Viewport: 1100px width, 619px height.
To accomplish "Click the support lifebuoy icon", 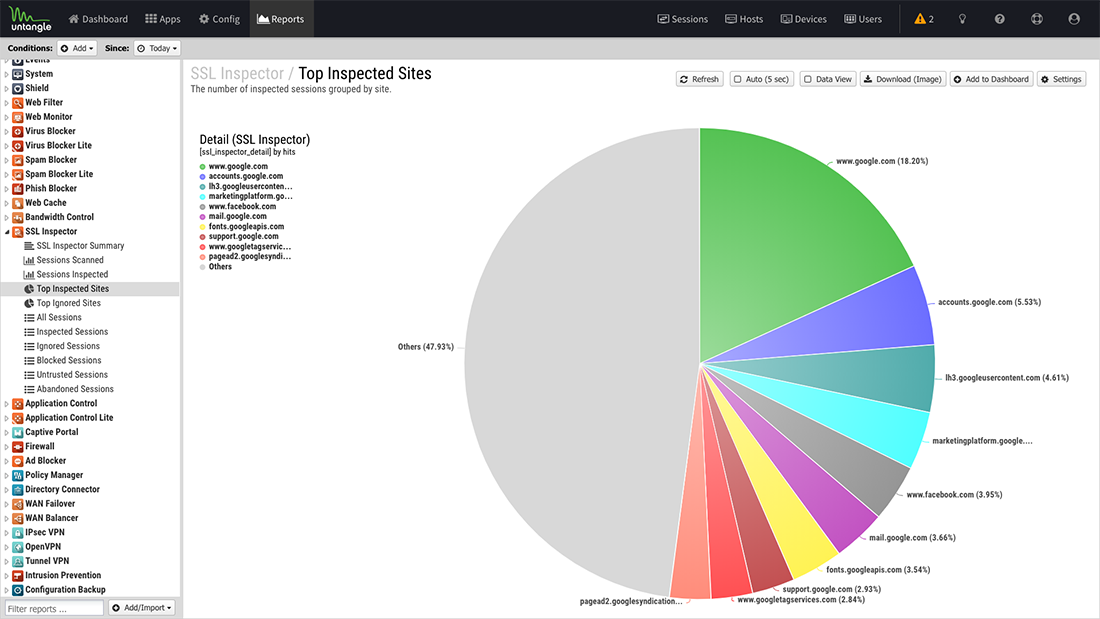I will (1037, 19).
